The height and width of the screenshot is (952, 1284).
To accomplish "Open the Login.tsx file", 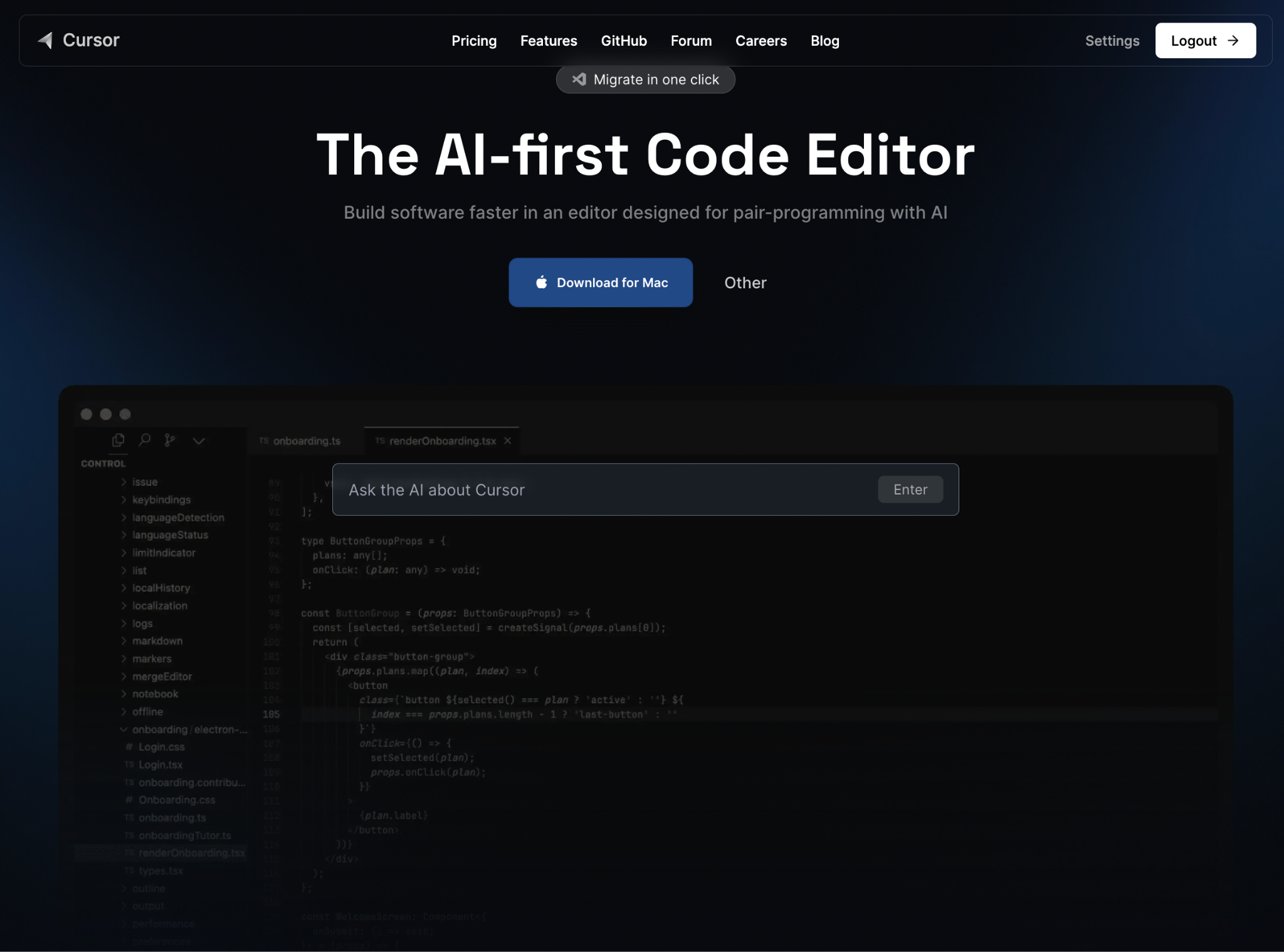I will [154, 765].
